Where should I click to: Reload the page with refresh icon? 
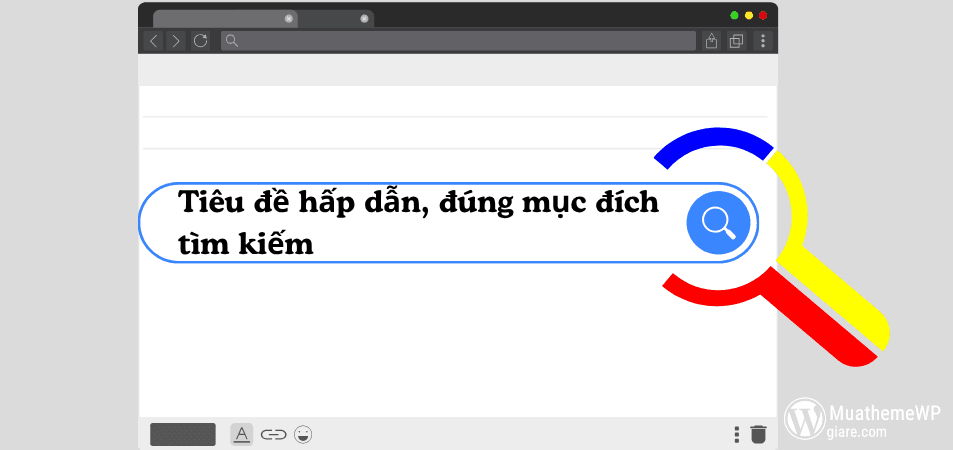tap(201, 41)
